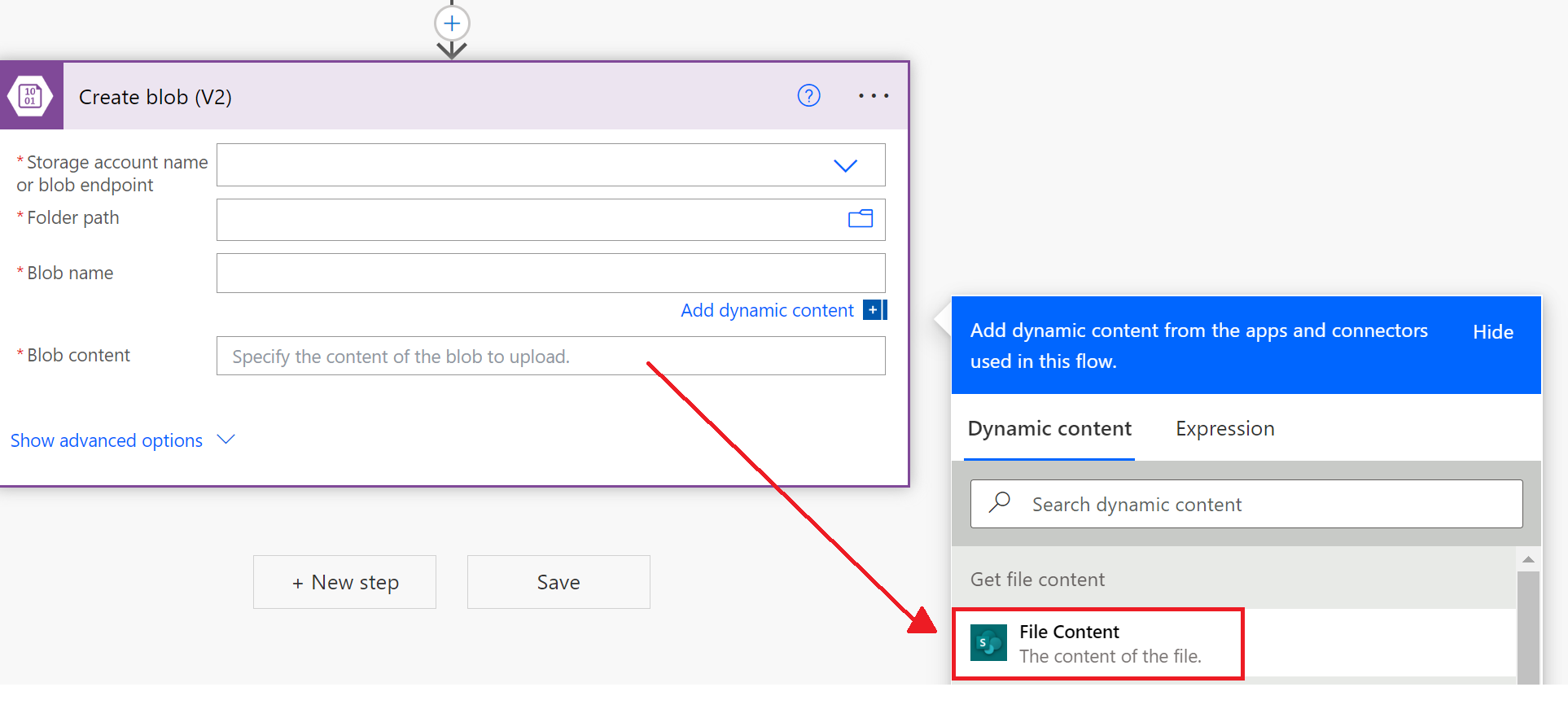Switch to the Dynamic content tab
Image resolution: width=1568 pixels, height=709 pixels.
click(x=1049, y=429)
